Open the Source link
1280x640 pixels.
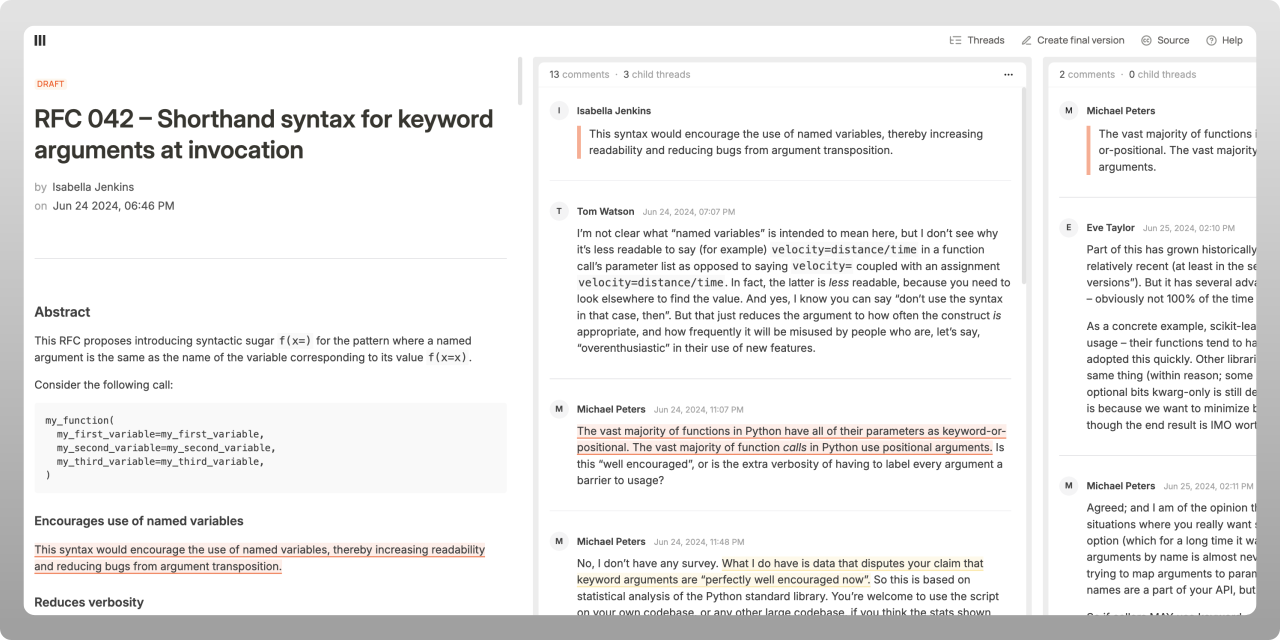click(x=1165, y=40)
